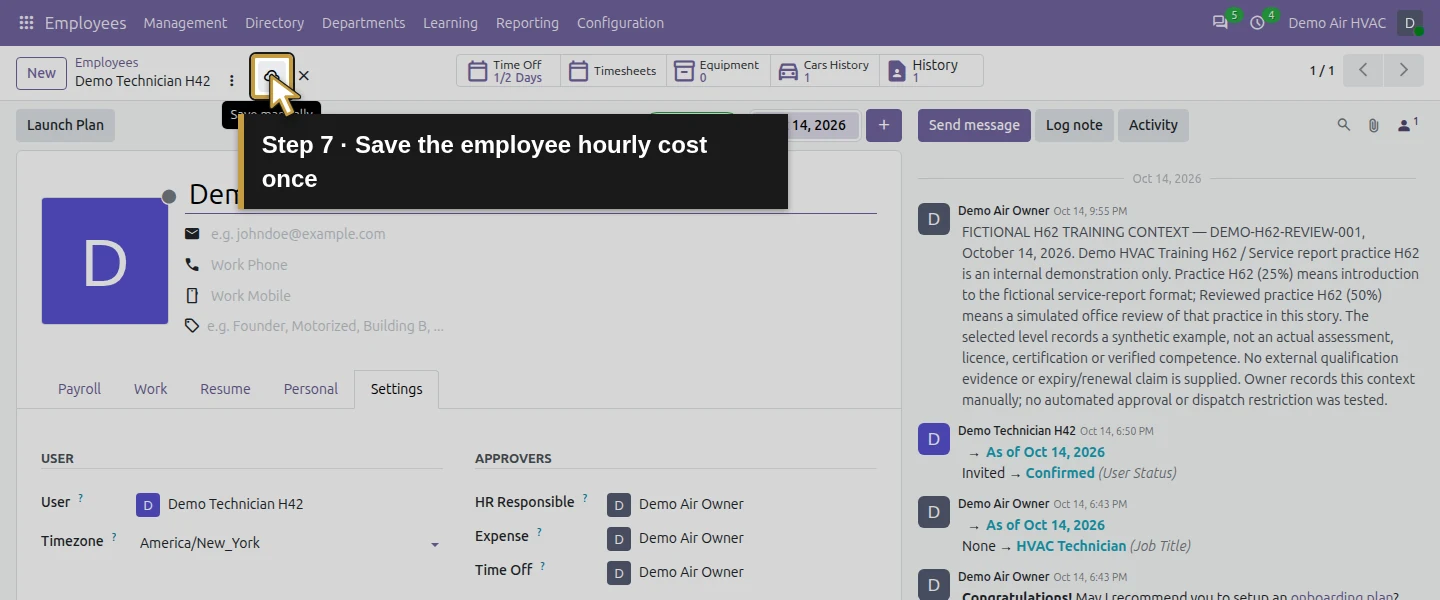Viewport: 1440px width, 600px height.
Task: Click the Work Phone field
Action: 540,265
